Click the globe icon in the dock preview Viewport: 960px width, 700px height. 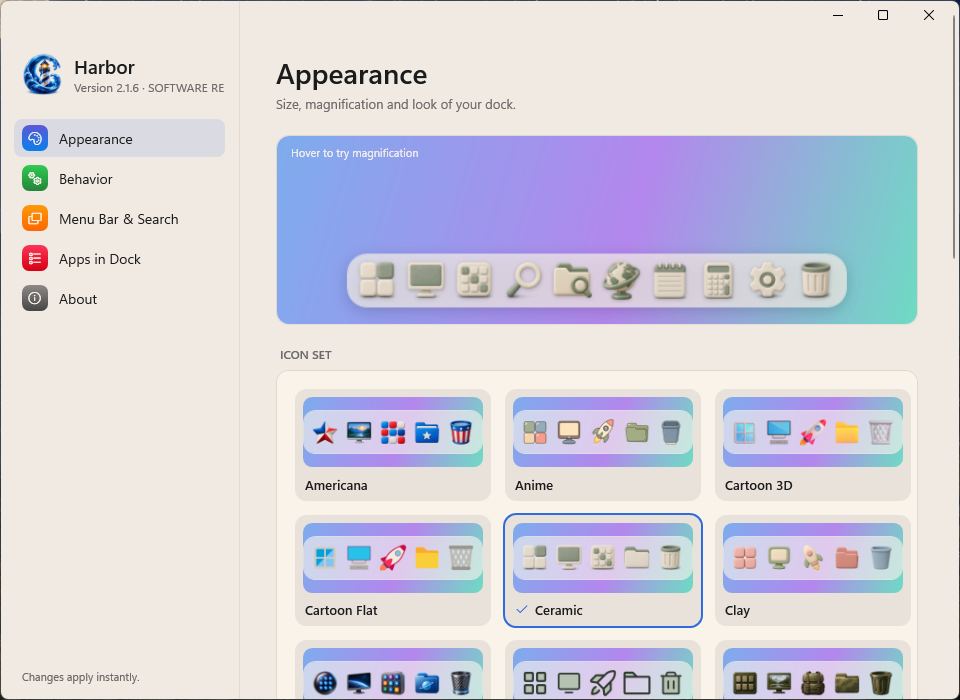click(x=621, y=280)
